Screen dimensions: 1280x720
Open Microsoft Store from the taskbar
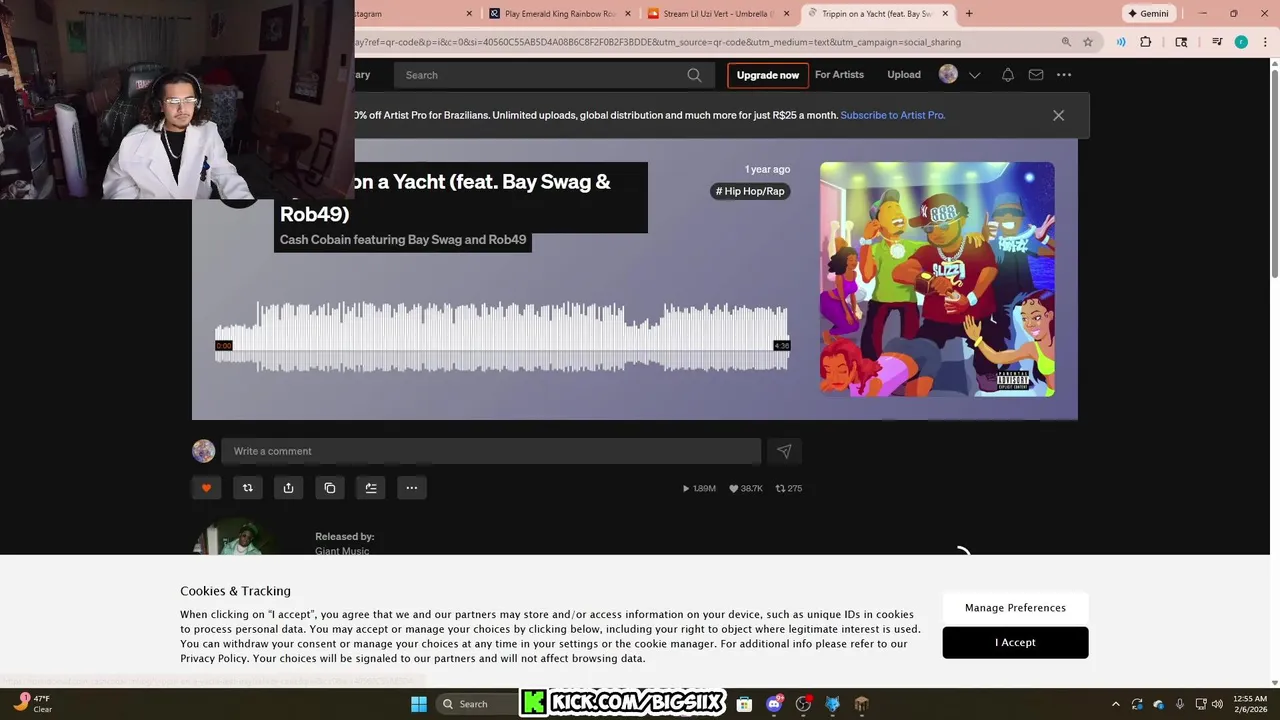click(x=744, y=704)
